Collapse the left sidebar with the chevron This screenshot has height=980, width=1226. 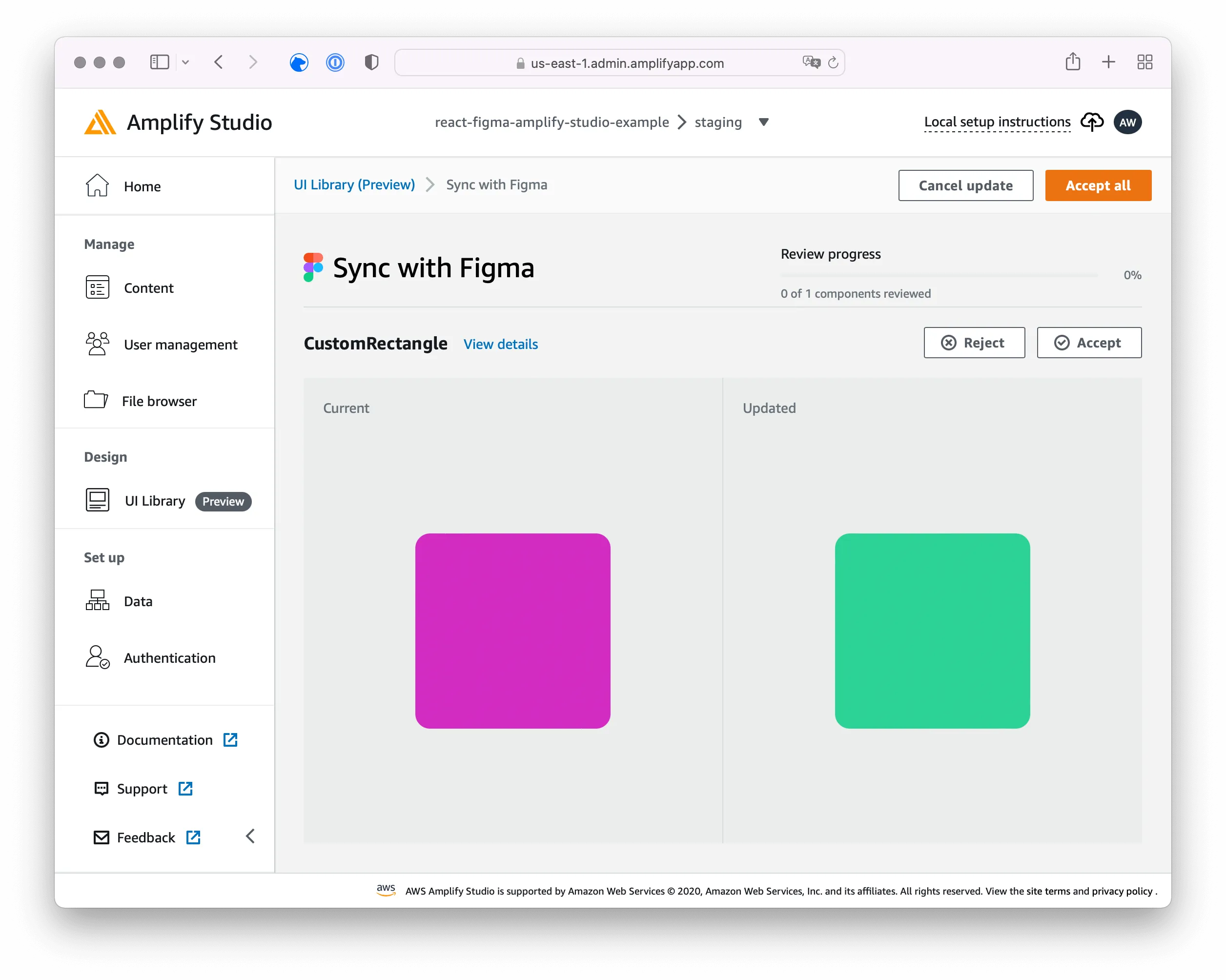coord(250,837)
